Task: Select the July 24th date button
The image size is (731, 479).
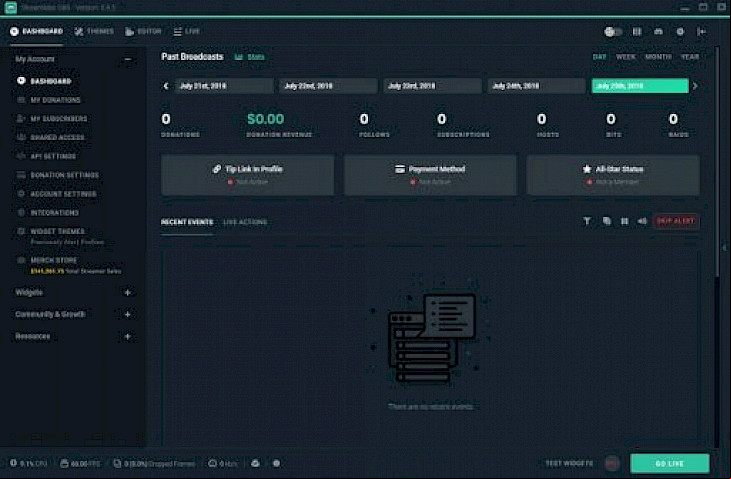Action: [x=537, y=86]
